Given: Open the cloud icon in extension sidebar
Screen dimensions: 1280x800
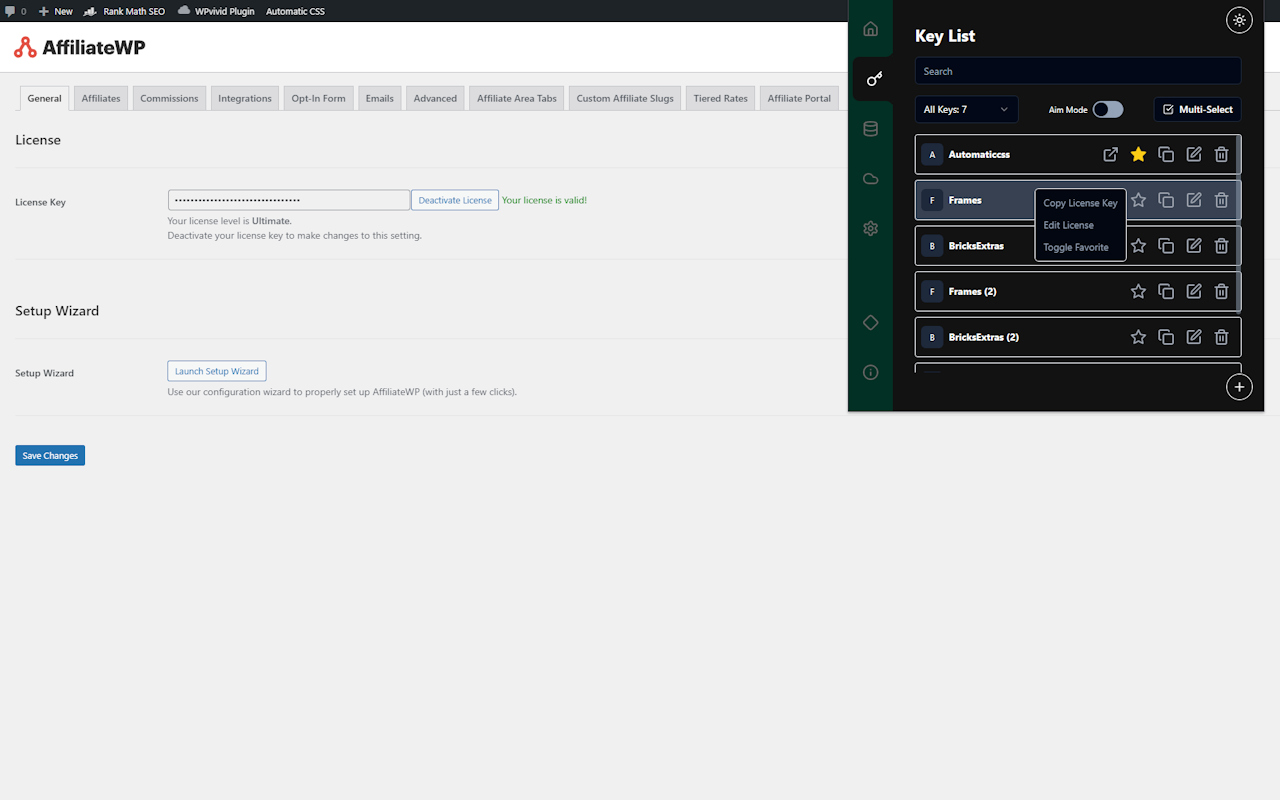Looking at the screenshot, I should [x=870, y=179].
